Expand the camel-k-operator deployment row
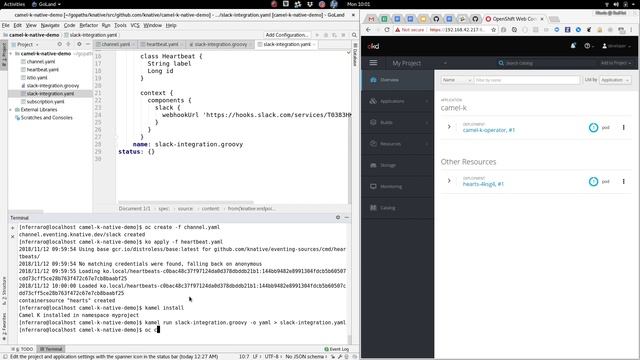This screenshot has height=360, width=640. (x=449, y=127)
